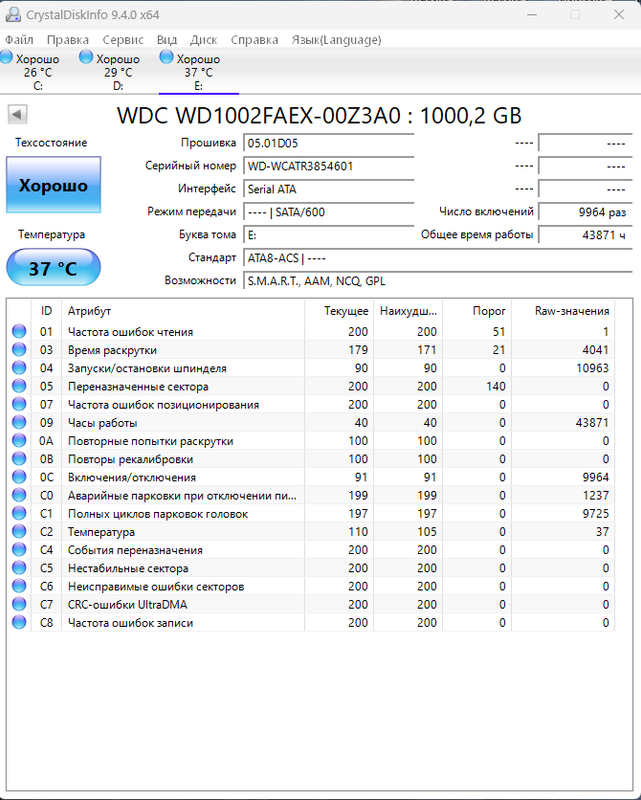Click status orb of Часы работы row

pos(19,422)
